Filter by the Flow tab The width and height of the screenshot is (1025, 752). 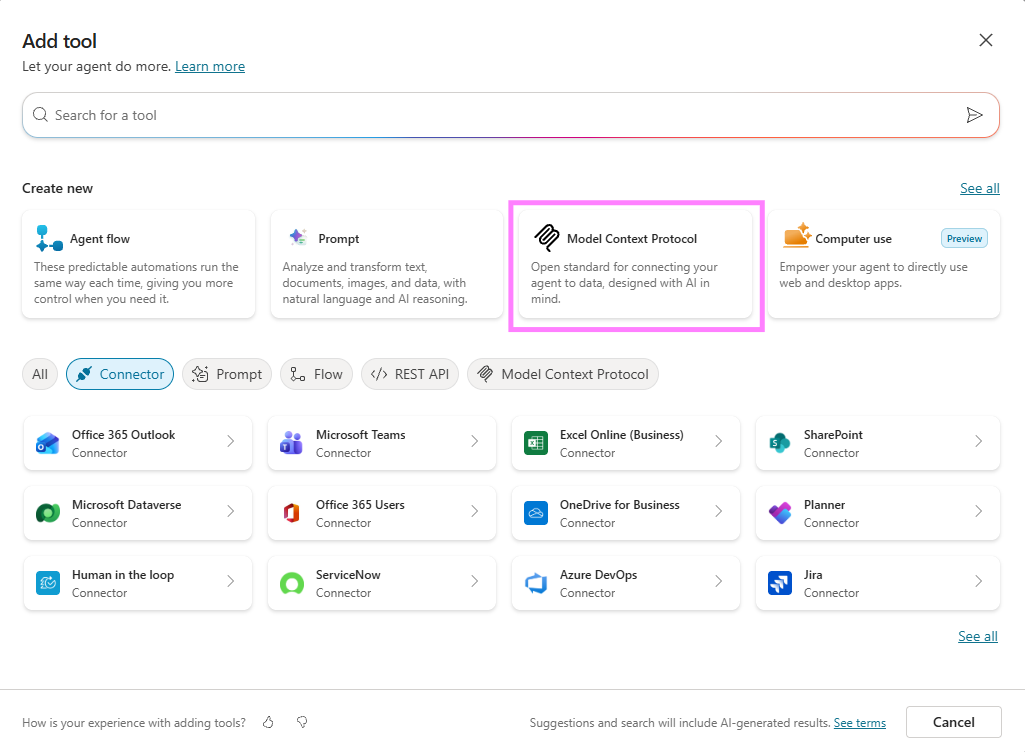316,374
